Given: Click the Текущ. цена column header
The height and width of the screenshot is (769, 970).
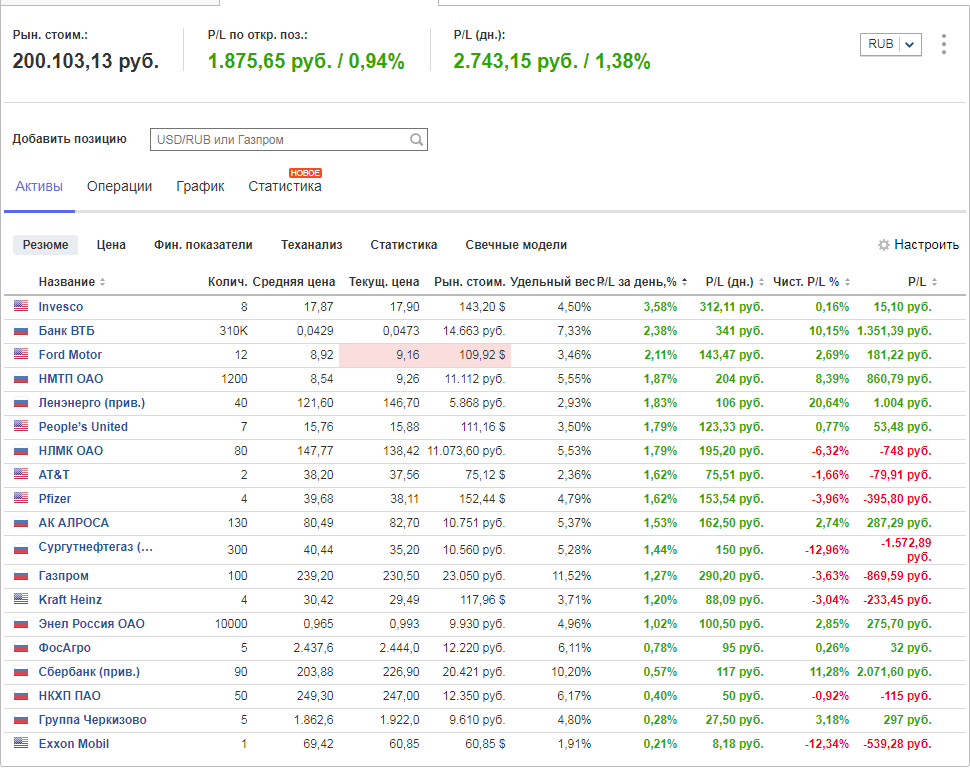Looking at the screenshot, I should tap(384, 282).
